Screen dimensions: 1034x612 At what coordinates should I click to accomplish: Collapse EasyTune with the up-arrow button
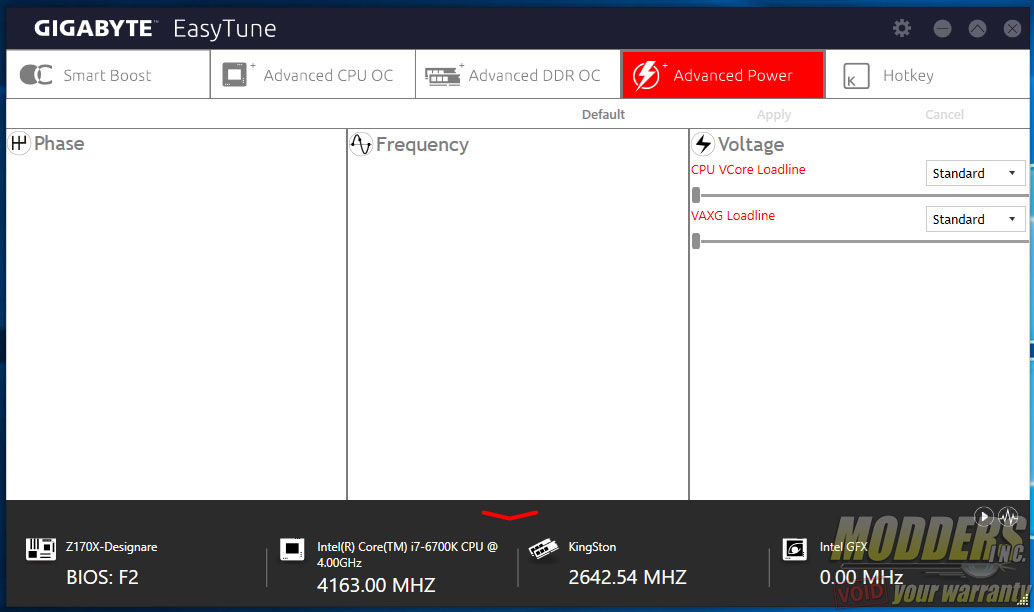[x=977, y=28]
